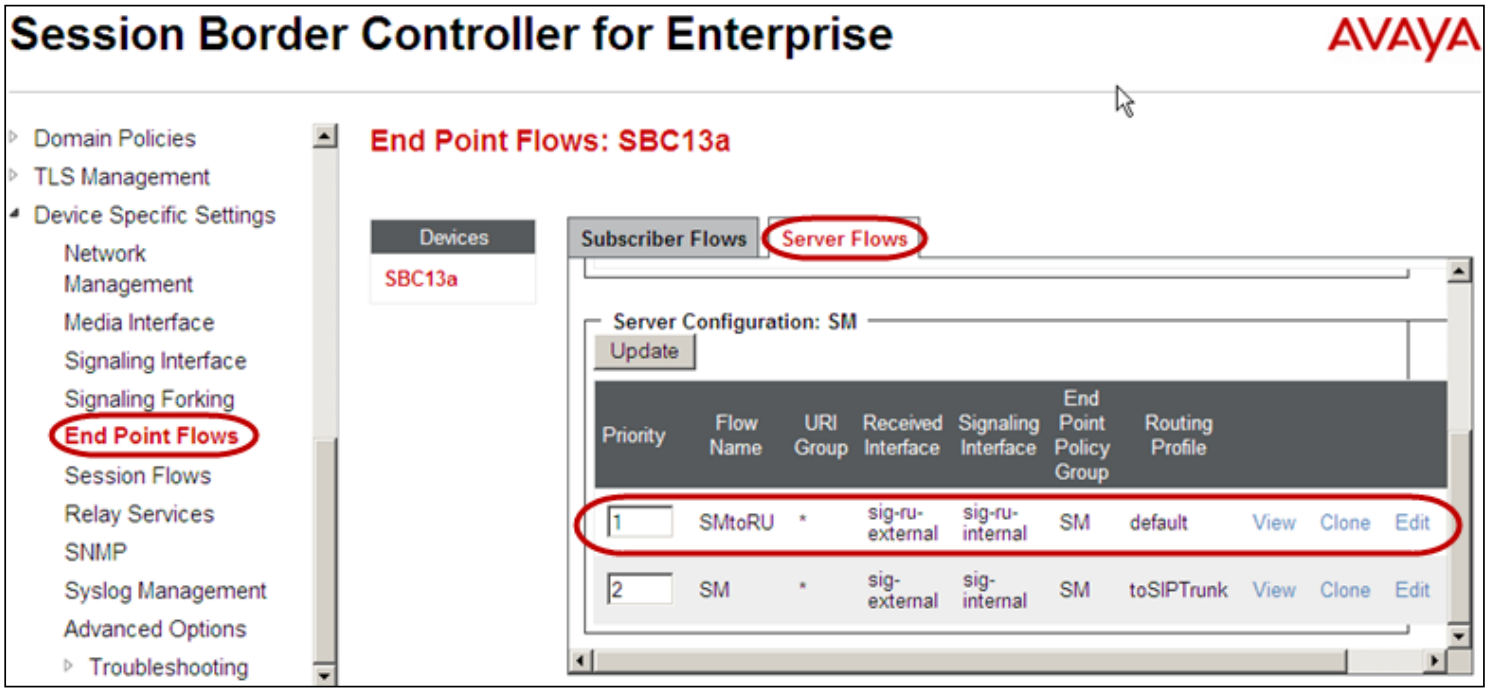
Task: Select the Server Flows tab
Action: click(x=844, y=239)
